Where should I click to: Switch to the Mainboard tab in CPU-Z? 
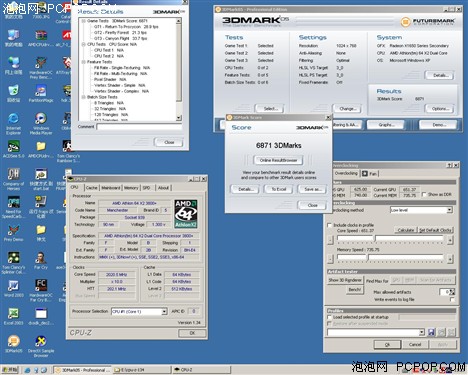pos(111,188)
